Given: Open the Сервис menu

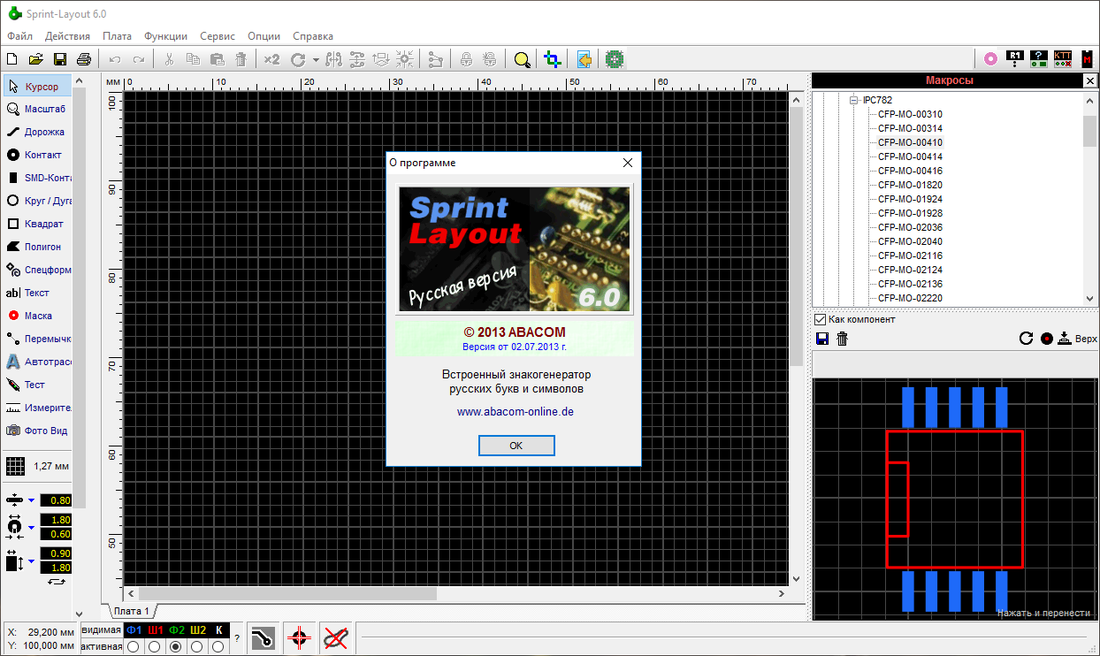Looking at the screenshot, I should tap(217, 36).
